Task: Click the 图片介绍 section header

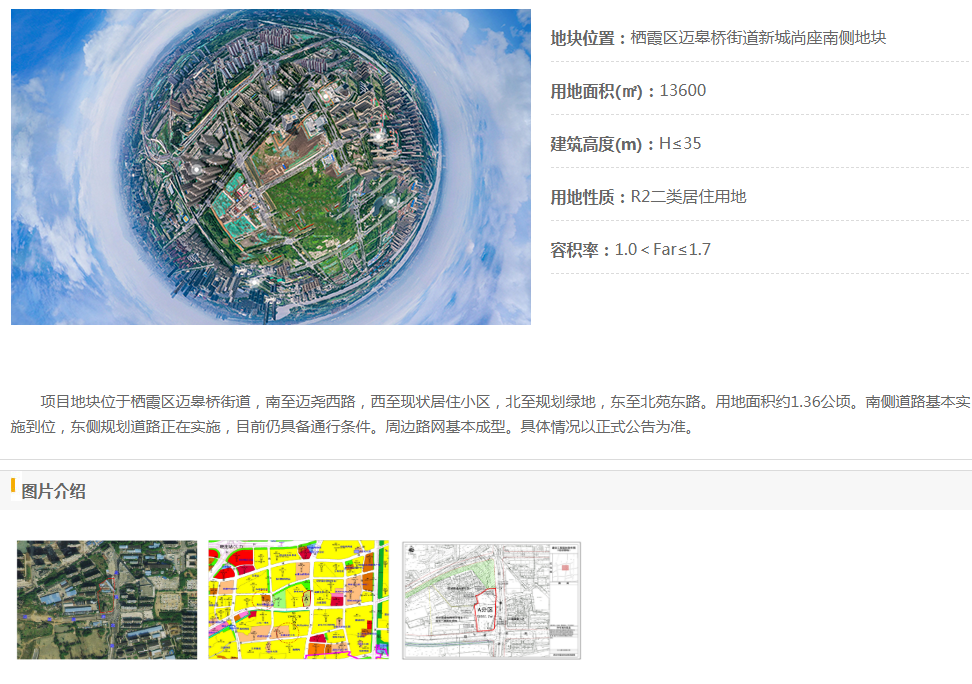Action: (53, 491)
